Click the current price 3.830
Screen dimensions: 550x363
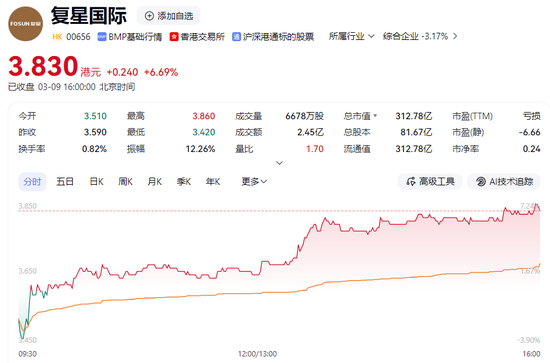(x=43, y=66)
